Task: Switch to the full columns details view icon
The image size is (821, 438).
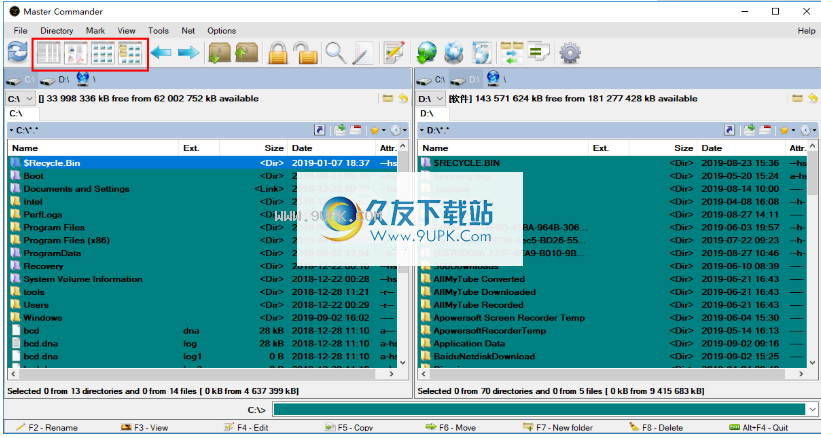Action: click(x=49, y=53)
